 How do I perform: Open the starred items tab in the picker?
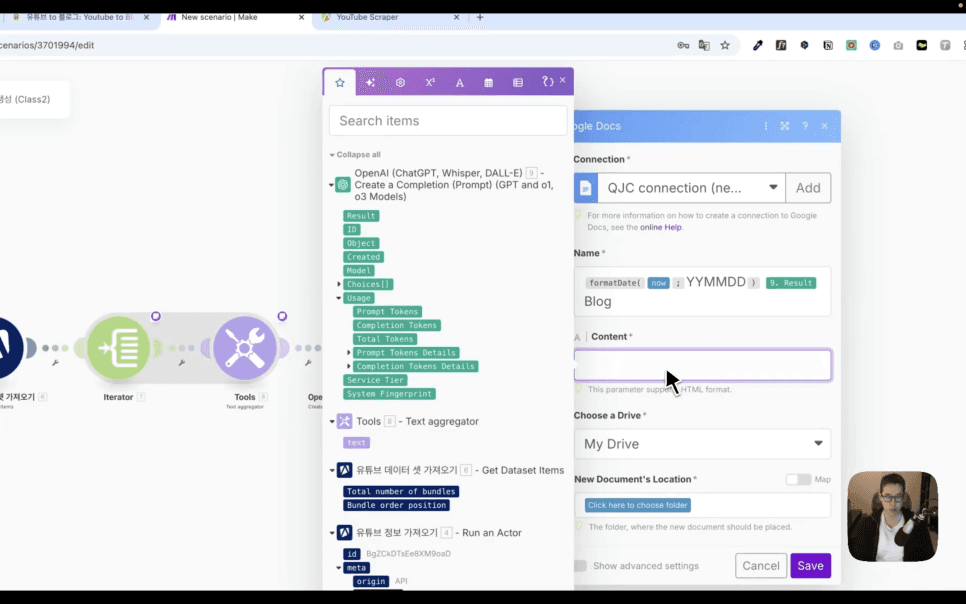click(339, 83)
